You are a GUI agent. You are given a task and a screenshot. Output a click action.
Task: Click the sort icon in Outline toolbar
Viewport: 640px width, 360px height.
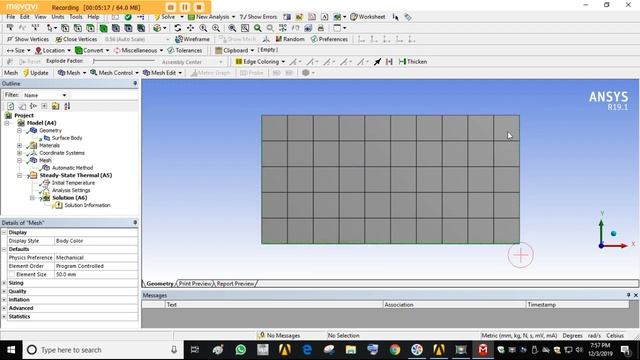pyautogui.click(x=67, y=106)
